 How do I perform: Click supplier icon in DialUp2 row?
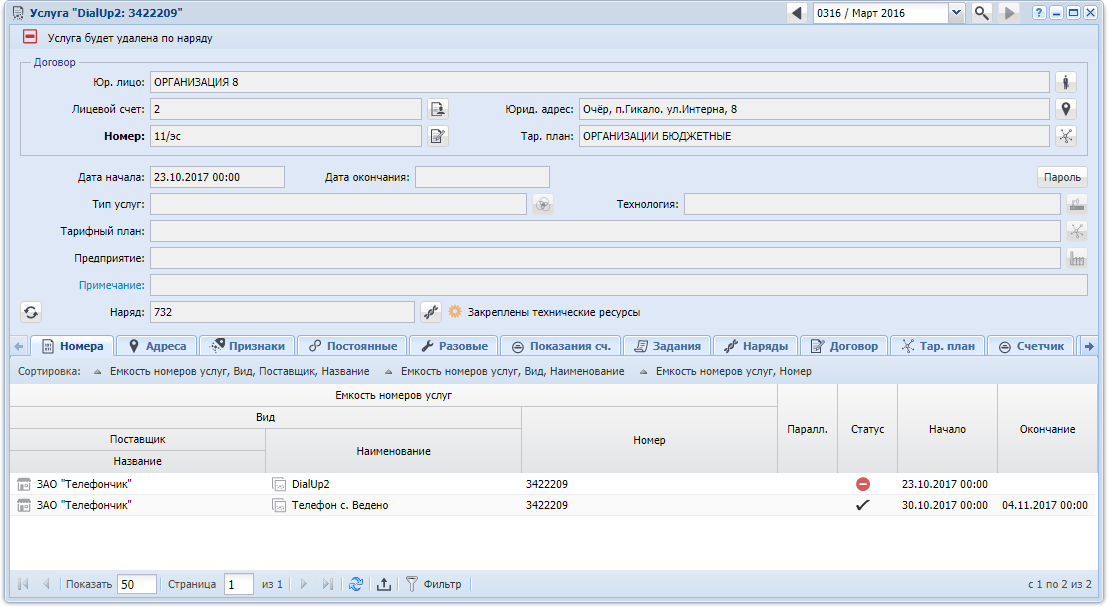tap(23, 484)
